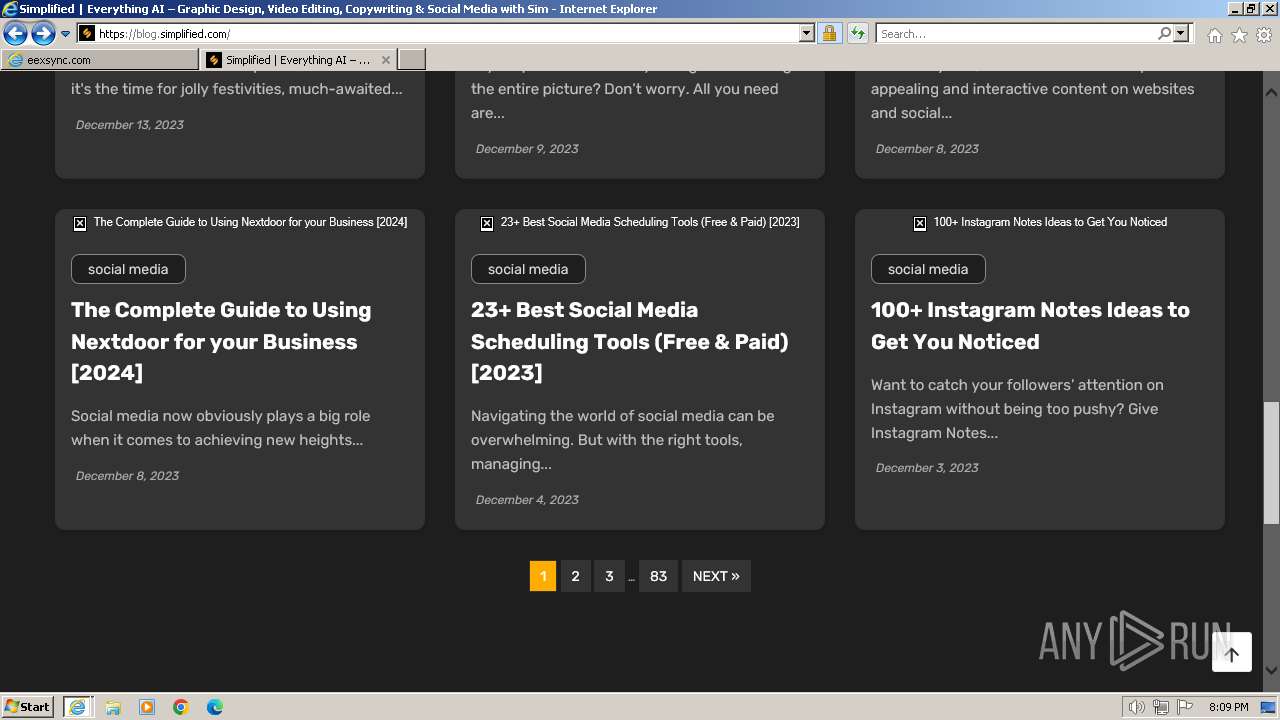Screen dimensions: 1280x720
Task: Click the Nextdoor article excerpt text
Action: (221, 428)
